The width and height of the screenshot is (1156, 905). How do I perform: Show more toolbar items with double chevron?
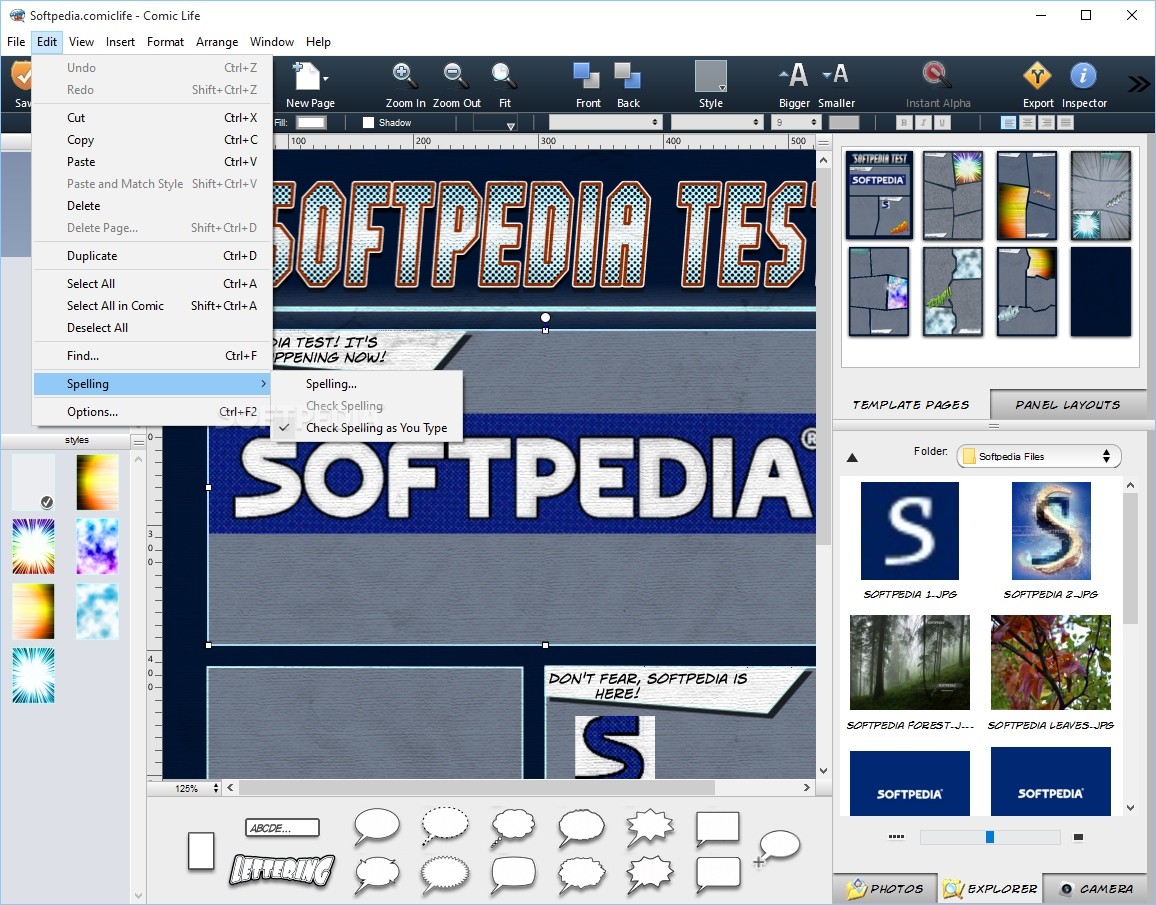1139,83
